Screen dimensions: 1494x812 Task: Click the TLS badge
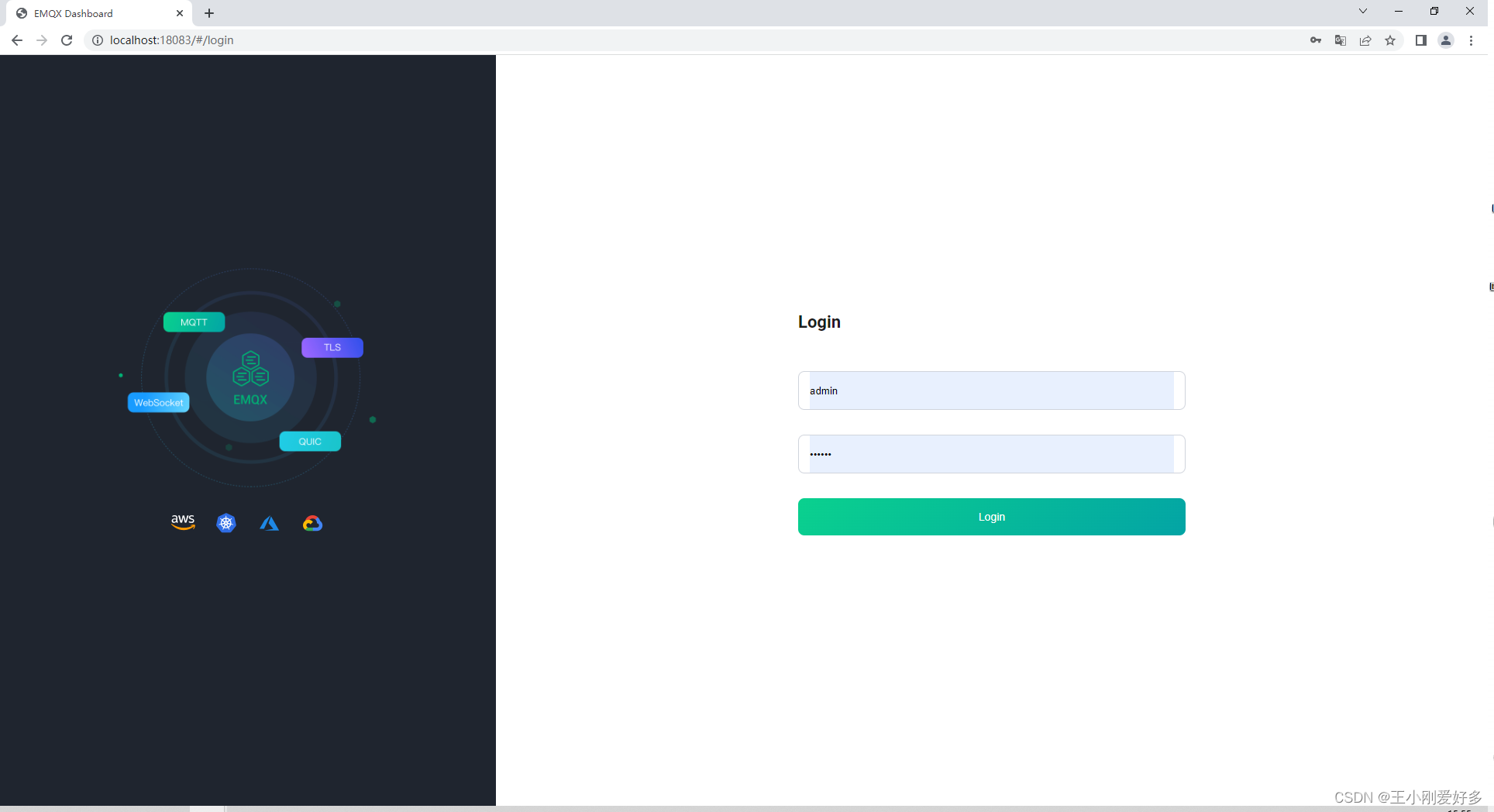tap(332, 348)
